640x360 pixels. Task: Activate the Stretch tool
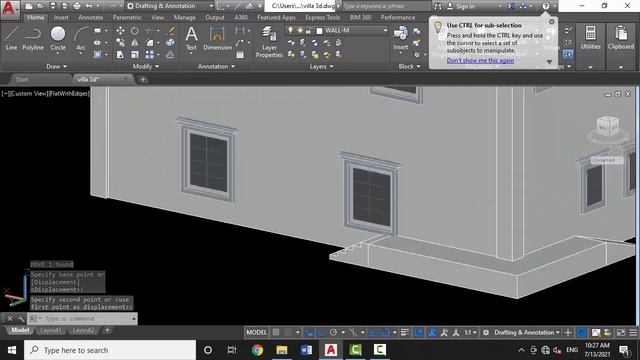[x=120, y=55]
